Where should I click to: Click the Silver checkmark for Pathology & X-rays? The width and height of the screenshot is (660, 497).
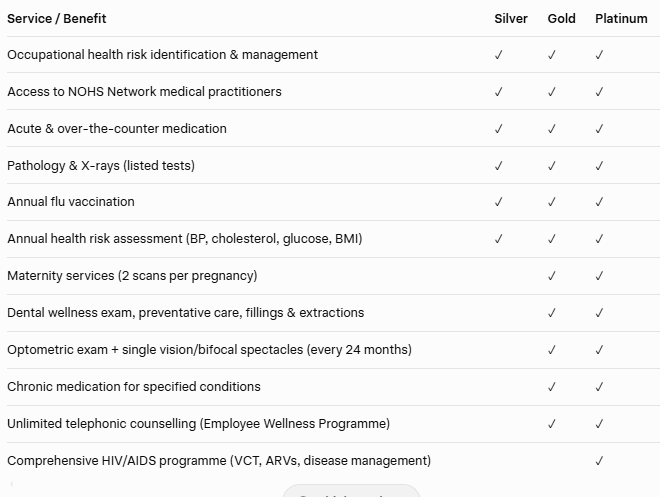click(499, 166)
